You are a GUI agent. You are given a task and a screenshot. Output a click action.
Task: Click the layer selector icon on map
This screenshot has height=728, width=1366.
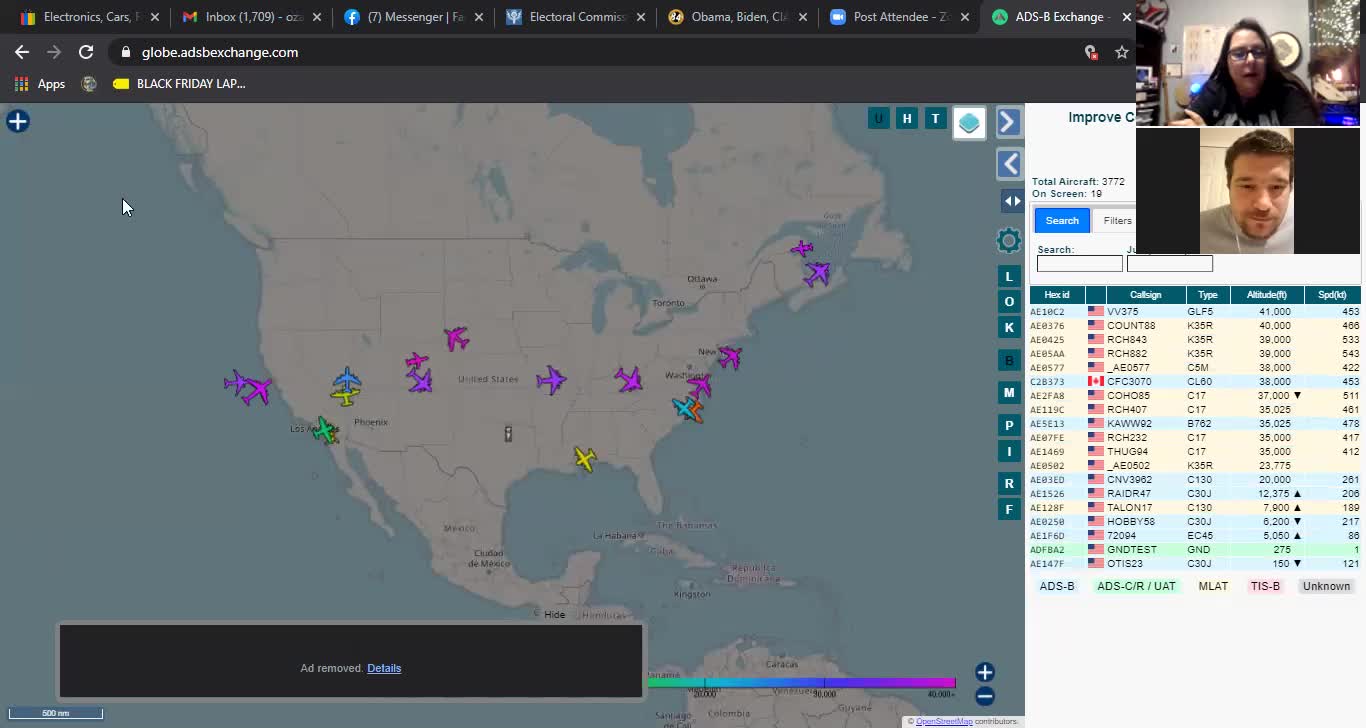[x=969, y=123]
